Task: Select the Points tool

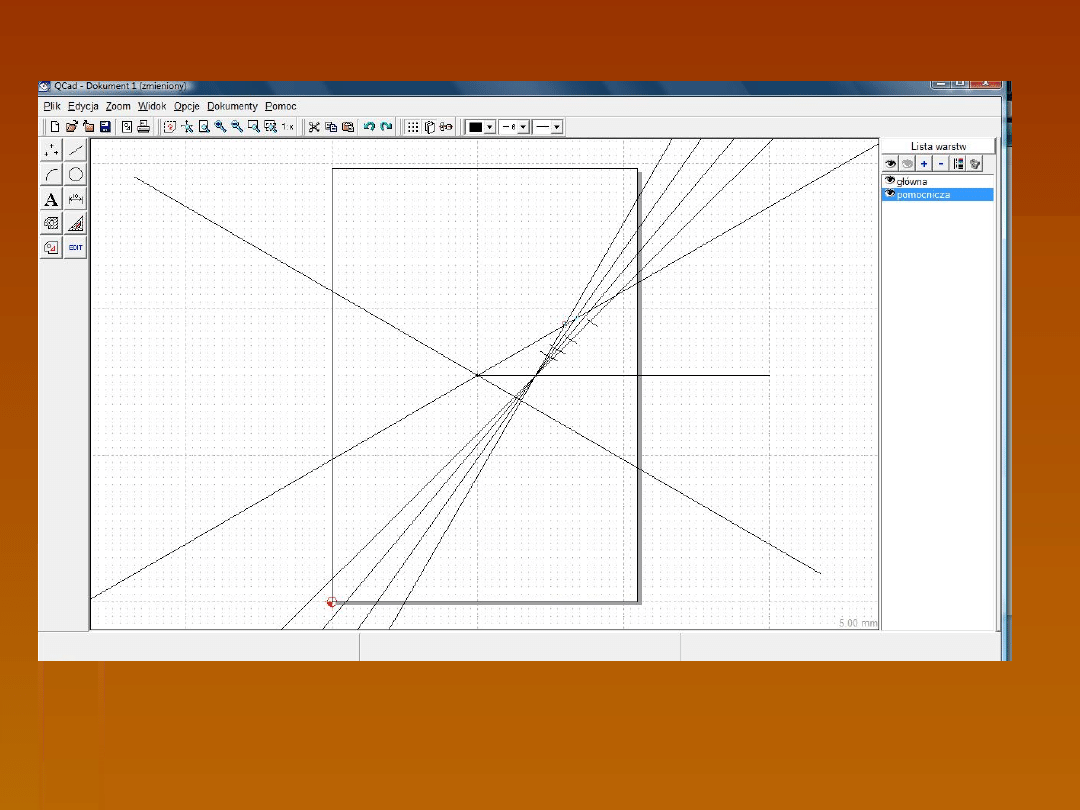Action: click(x=52, y=150)
